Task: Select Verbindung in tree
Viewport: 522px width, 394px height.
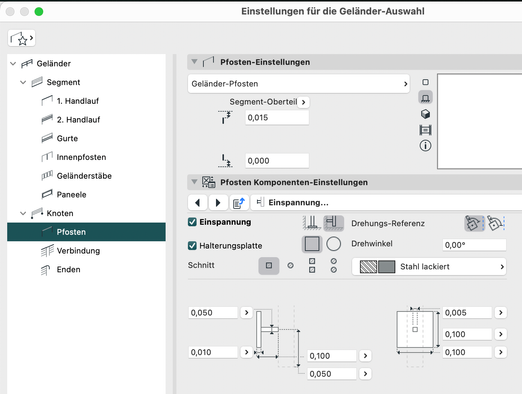Action: 78,251
